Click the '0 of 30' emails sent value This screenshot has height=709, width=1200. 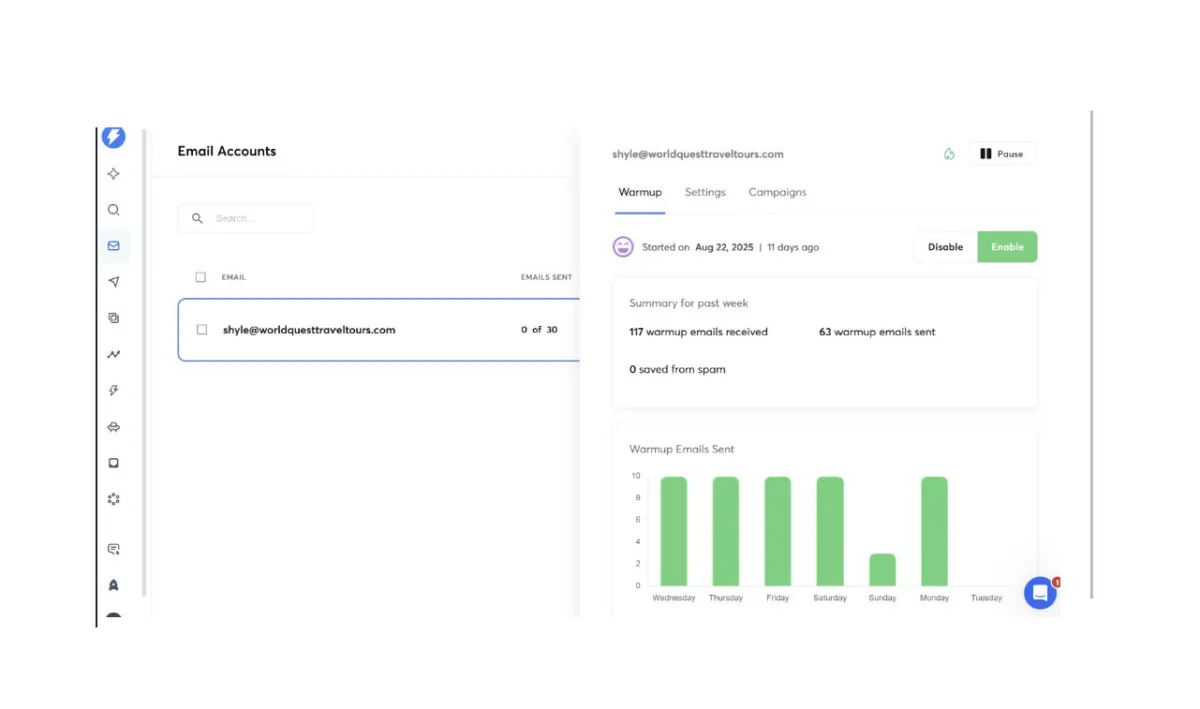click(539, 330)
